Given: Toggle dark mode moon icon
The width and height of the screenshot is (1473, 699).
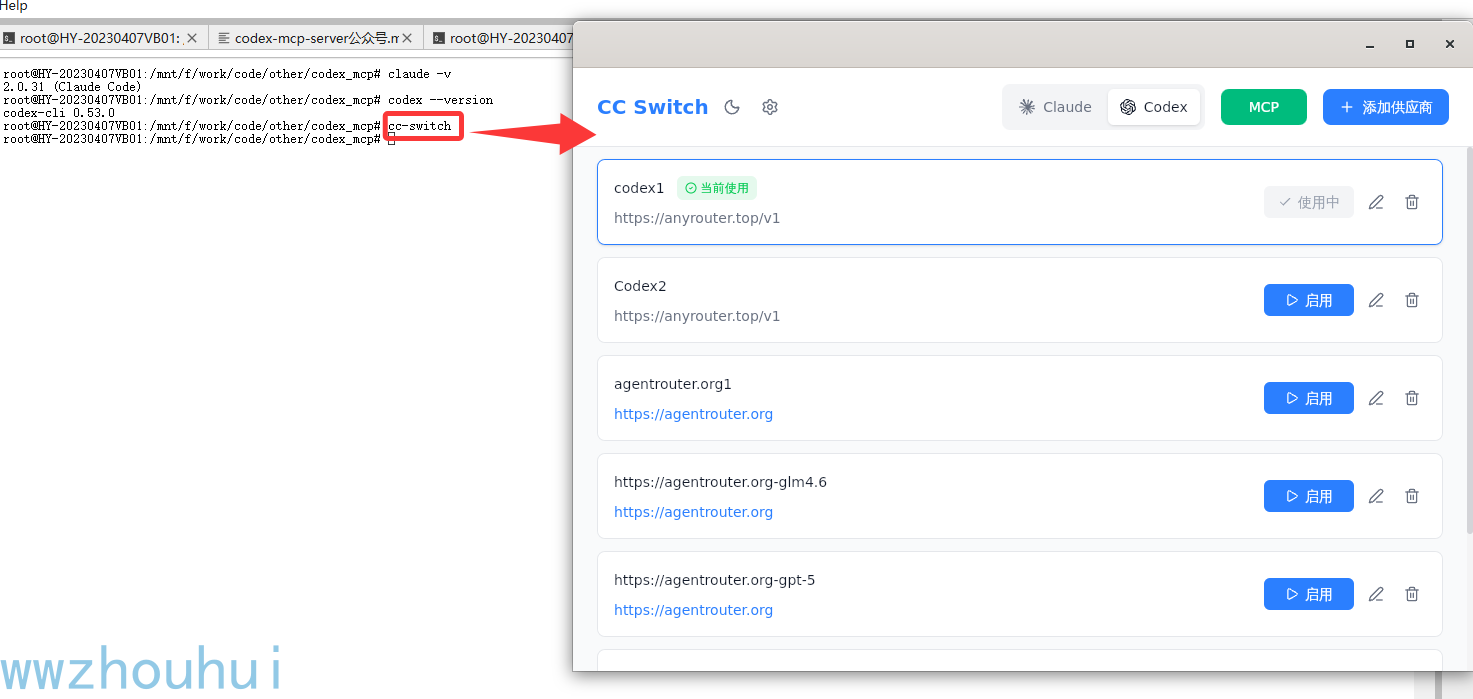Looking at the screenshot, I should 732,107.
